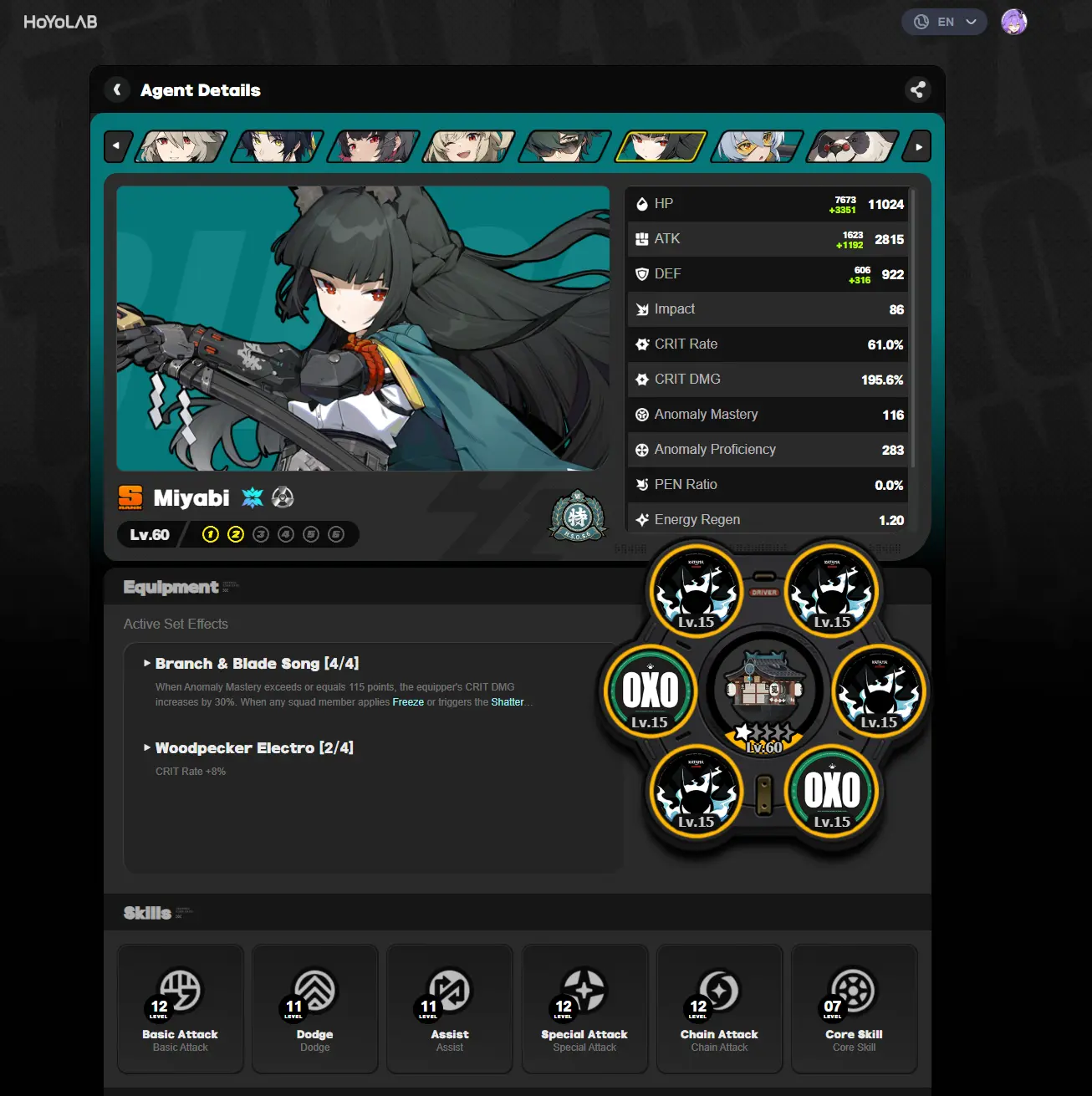Screen dimensions: 1092x1096
Task: Open the Dodge skill card
Action: pyautogui.click(x=315, y=1009)
